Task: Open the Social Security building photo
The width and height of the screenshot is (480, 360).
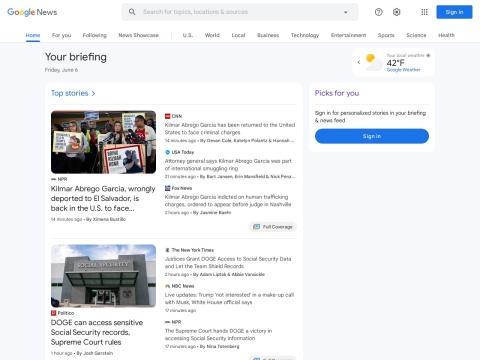Action: pos(103,276)
